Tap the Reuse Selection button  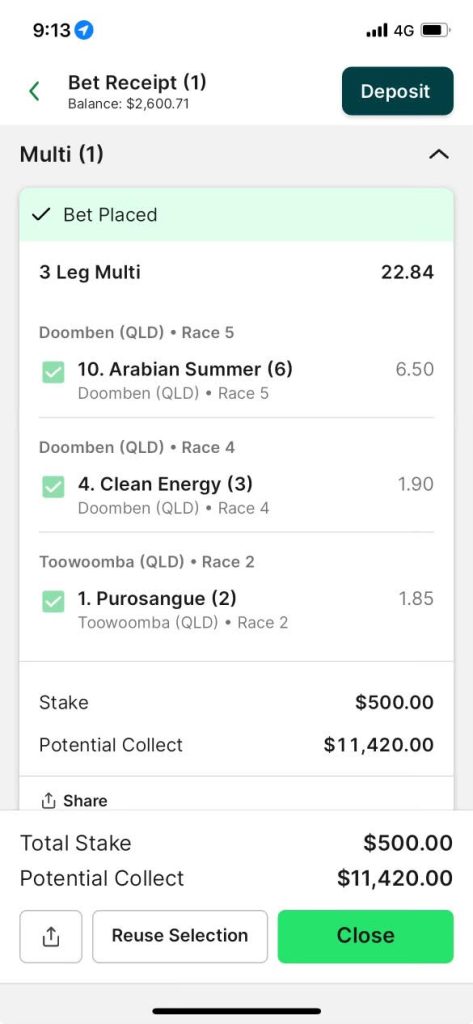tap(180, 936)
